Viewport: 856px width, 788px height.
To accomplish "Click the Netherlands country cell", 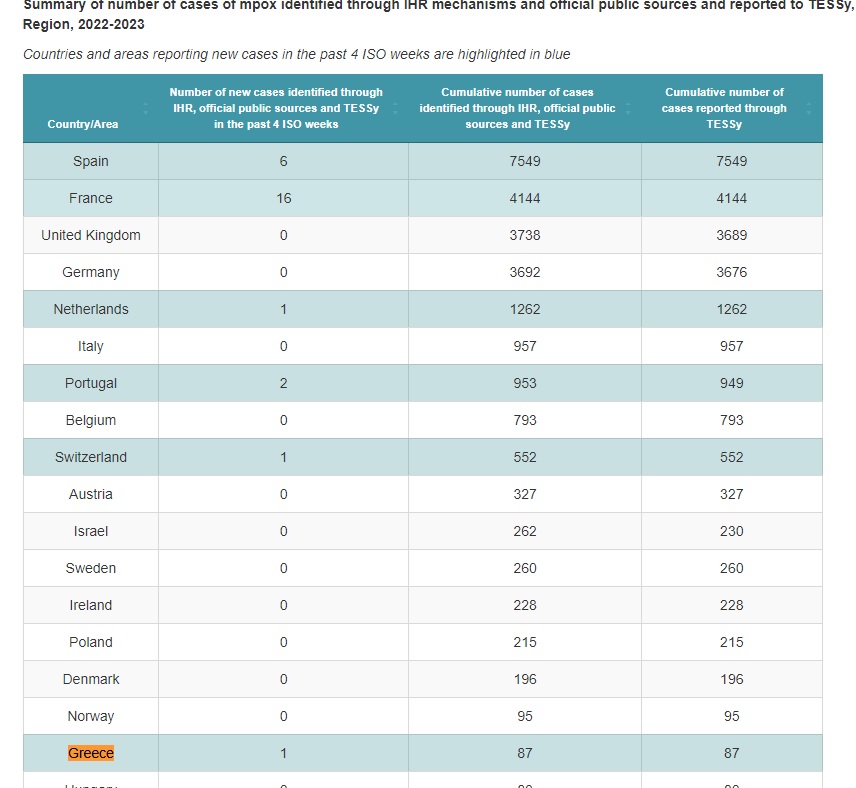I will pyautogui.click(x=91, y=309).
